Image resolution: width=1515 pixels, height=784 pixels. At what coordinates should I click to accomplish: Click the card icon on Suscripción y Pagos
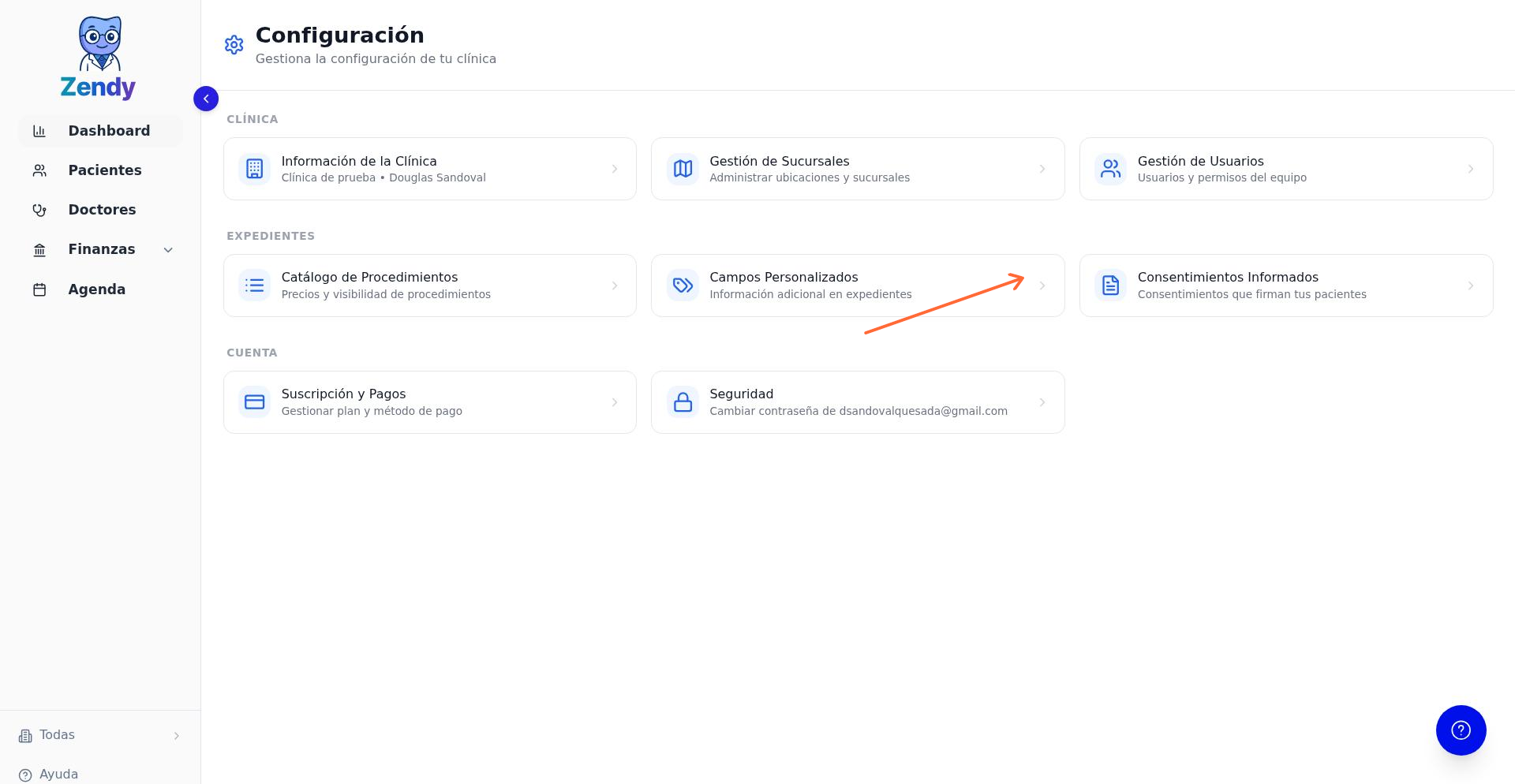[254, 401]
